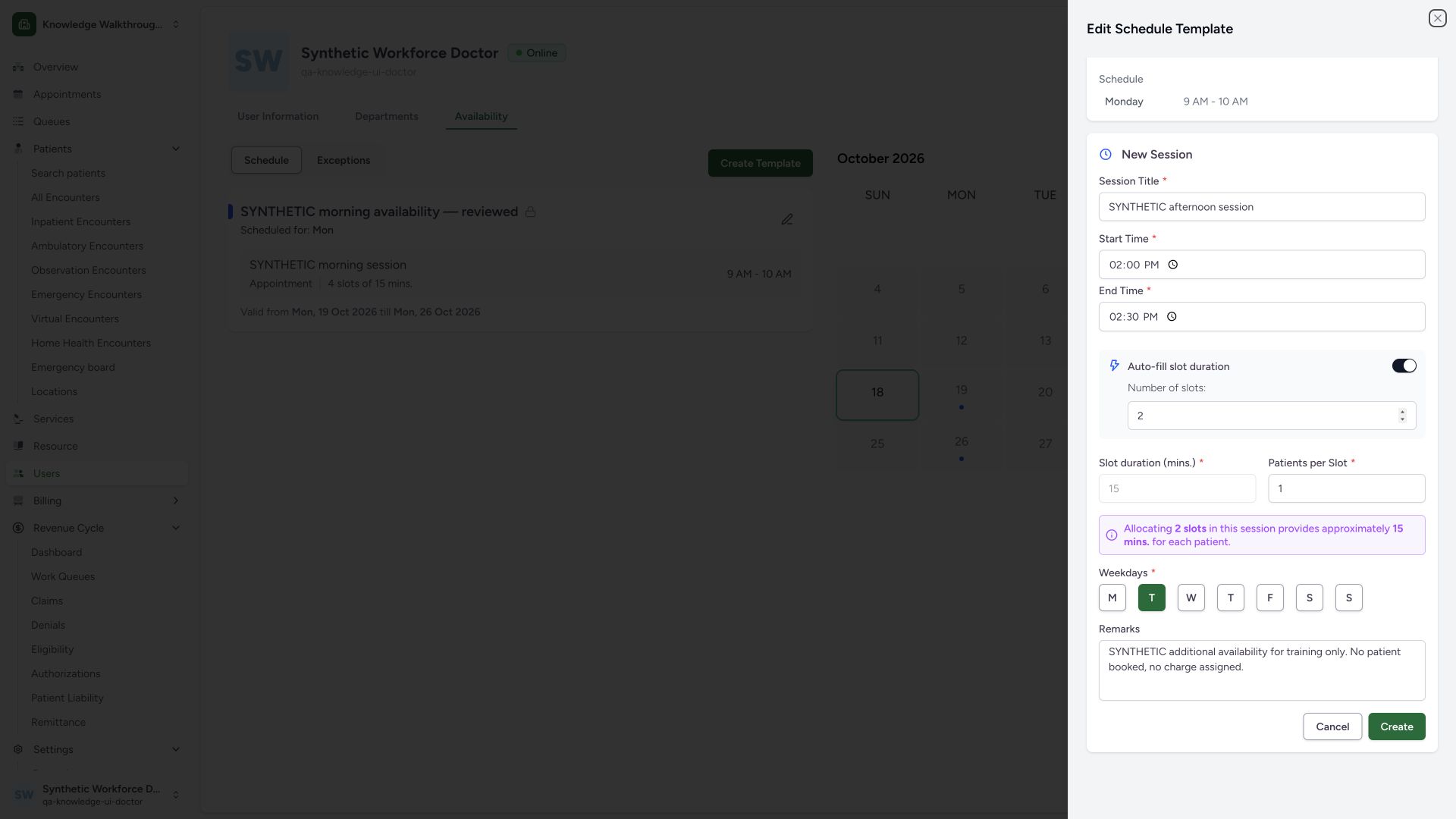Open the Claims link in sidebar
1456x819 pixels.
point(47,601)
